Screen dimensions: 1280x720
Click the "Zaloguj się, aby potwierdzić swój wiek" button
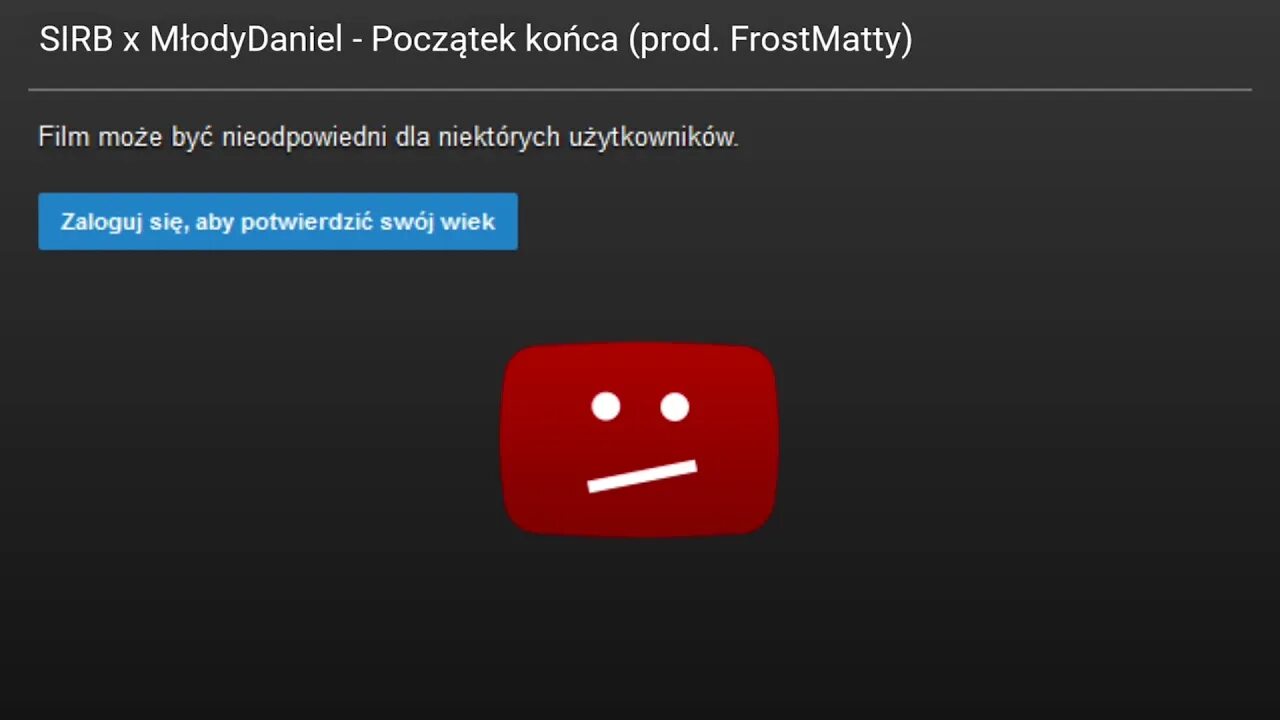pyautogui.click(x=278, y=221)
